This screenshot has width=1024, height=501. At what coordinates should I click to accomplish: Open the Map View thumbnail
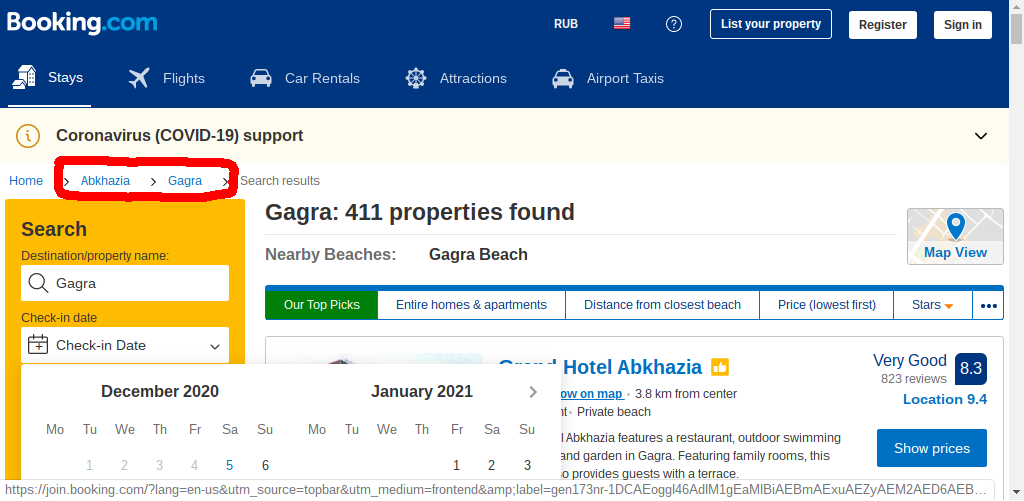(x=955, y=236)
